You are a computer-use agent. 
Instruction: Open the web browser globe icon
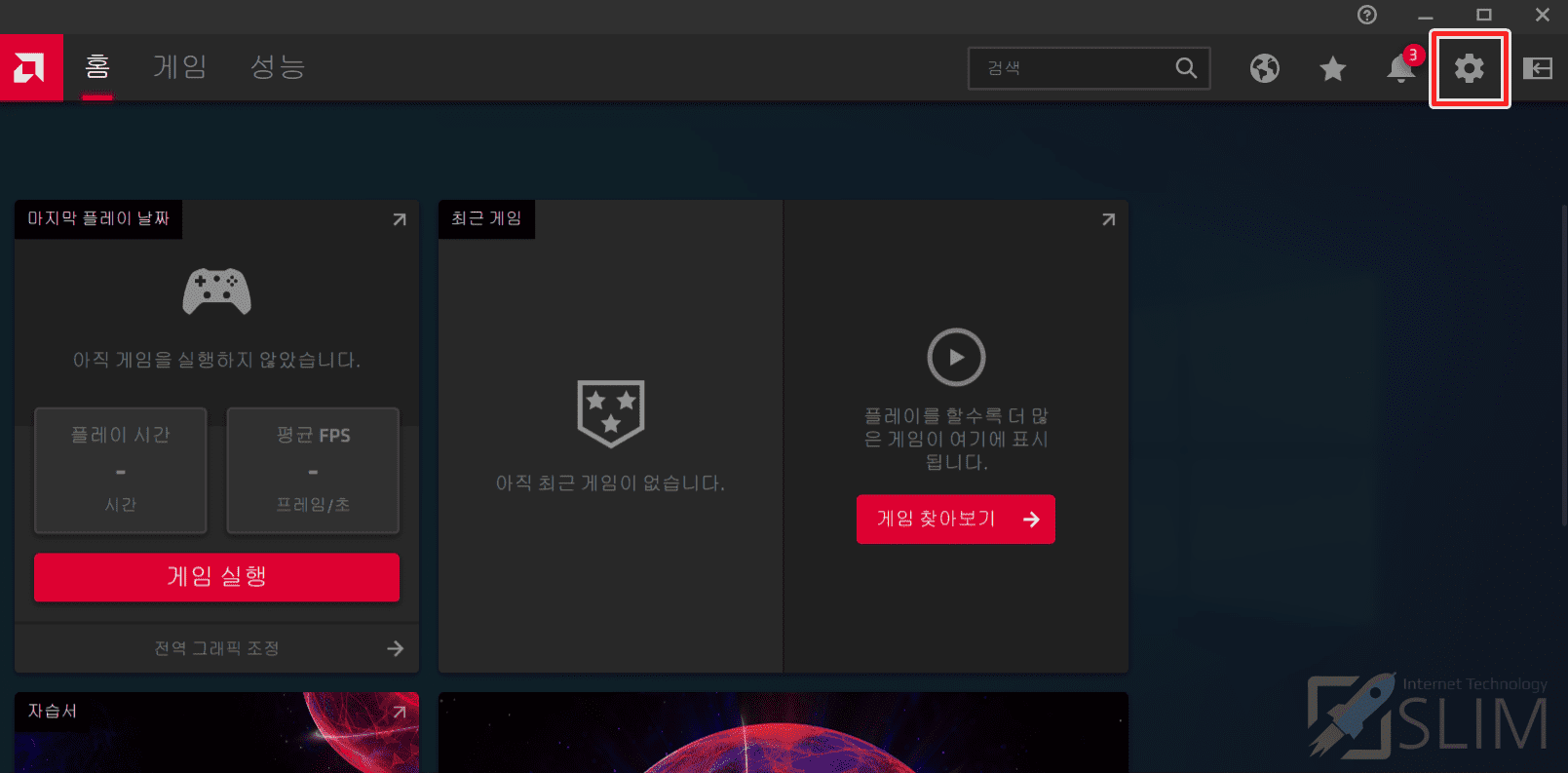(1265, 68)
